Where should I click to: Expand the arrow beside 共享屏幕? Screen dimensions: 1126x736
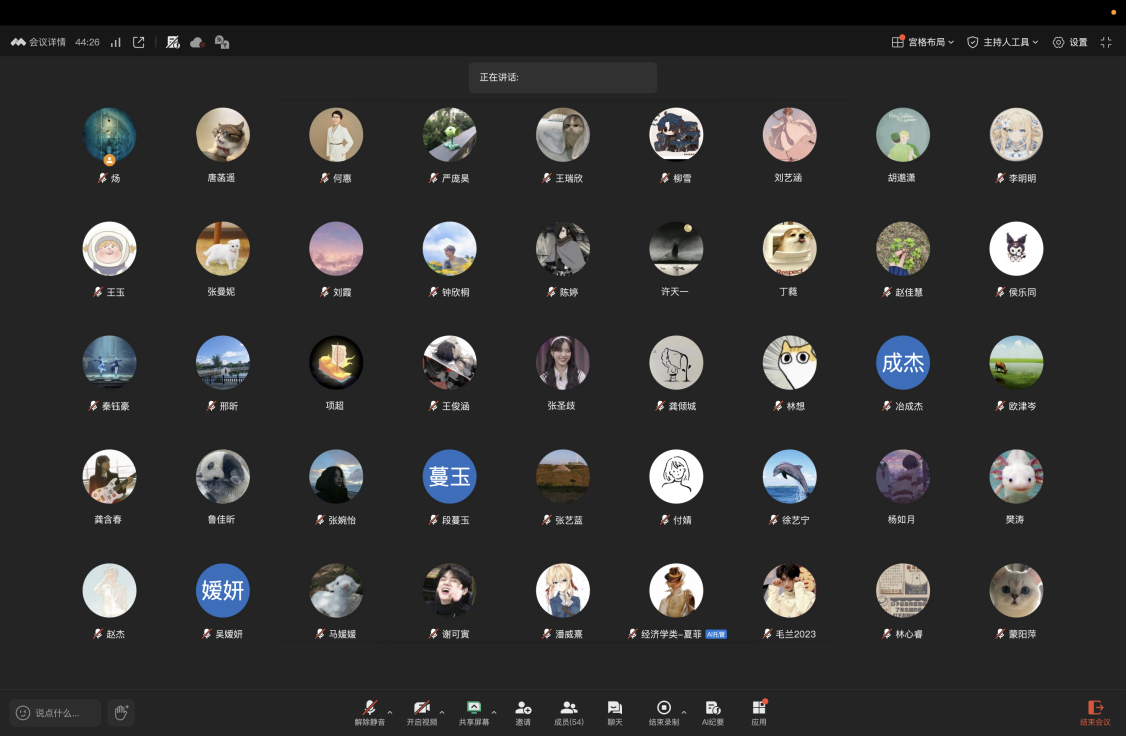point(495,712)
